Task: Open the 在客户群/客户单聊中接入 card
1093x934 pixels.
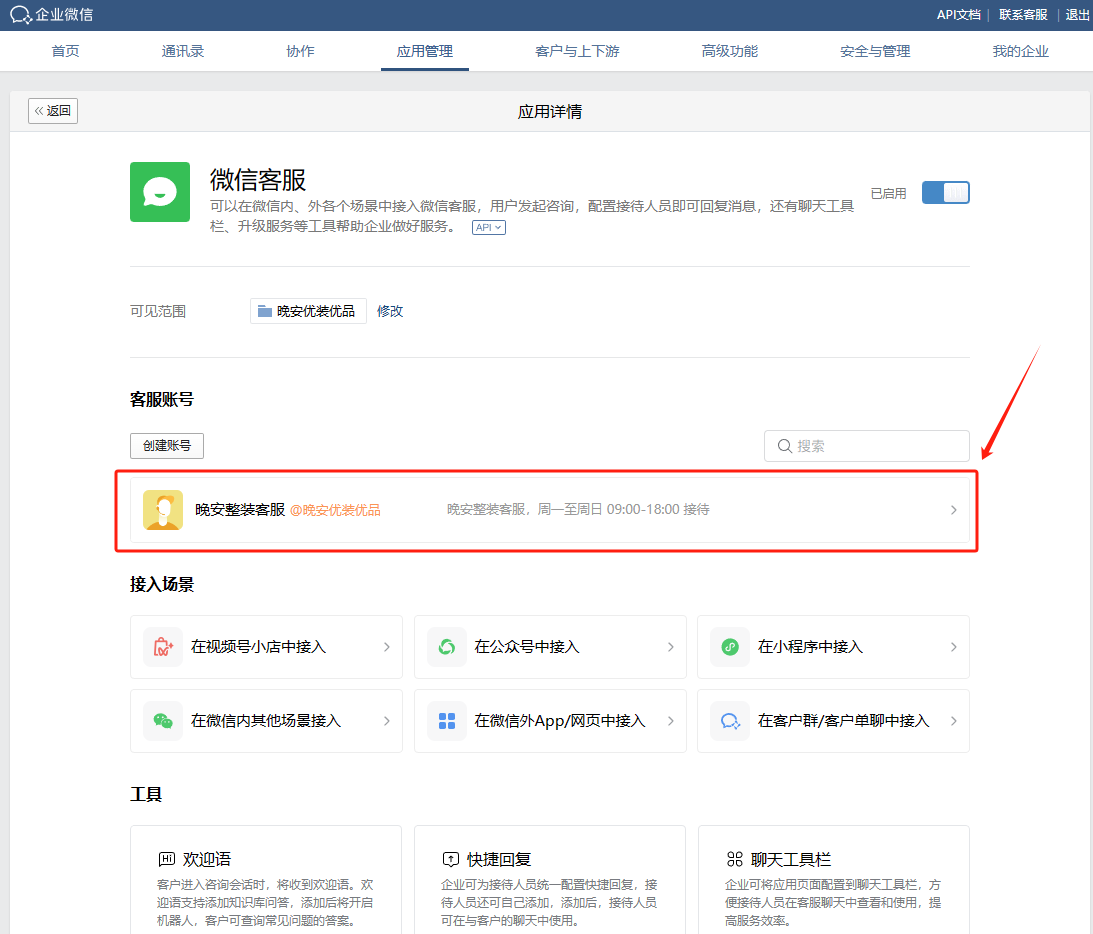Action: (x=833, y=721)
